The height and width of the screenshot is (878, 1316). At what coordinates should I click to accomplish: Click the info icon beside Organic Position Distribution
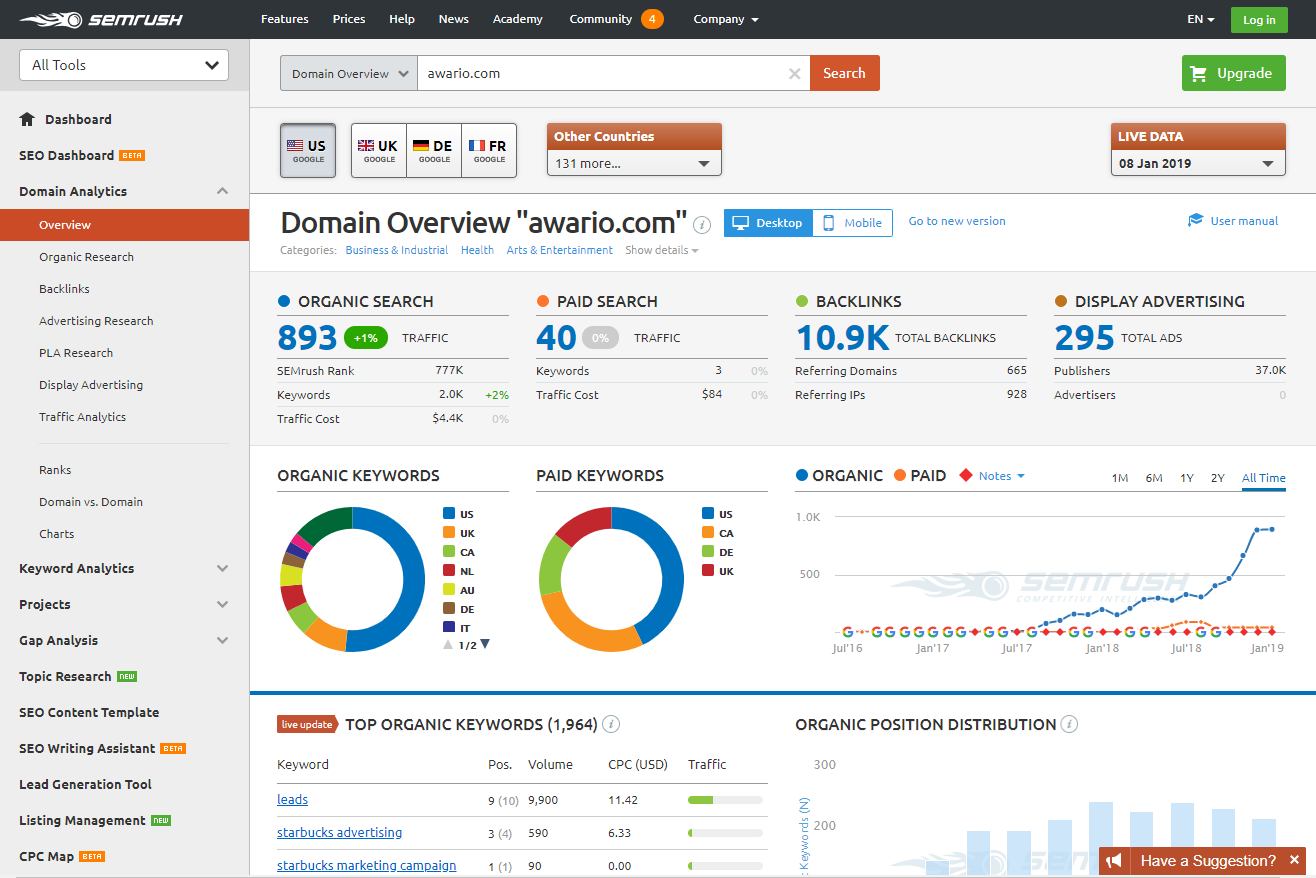tap(1069, 724)
